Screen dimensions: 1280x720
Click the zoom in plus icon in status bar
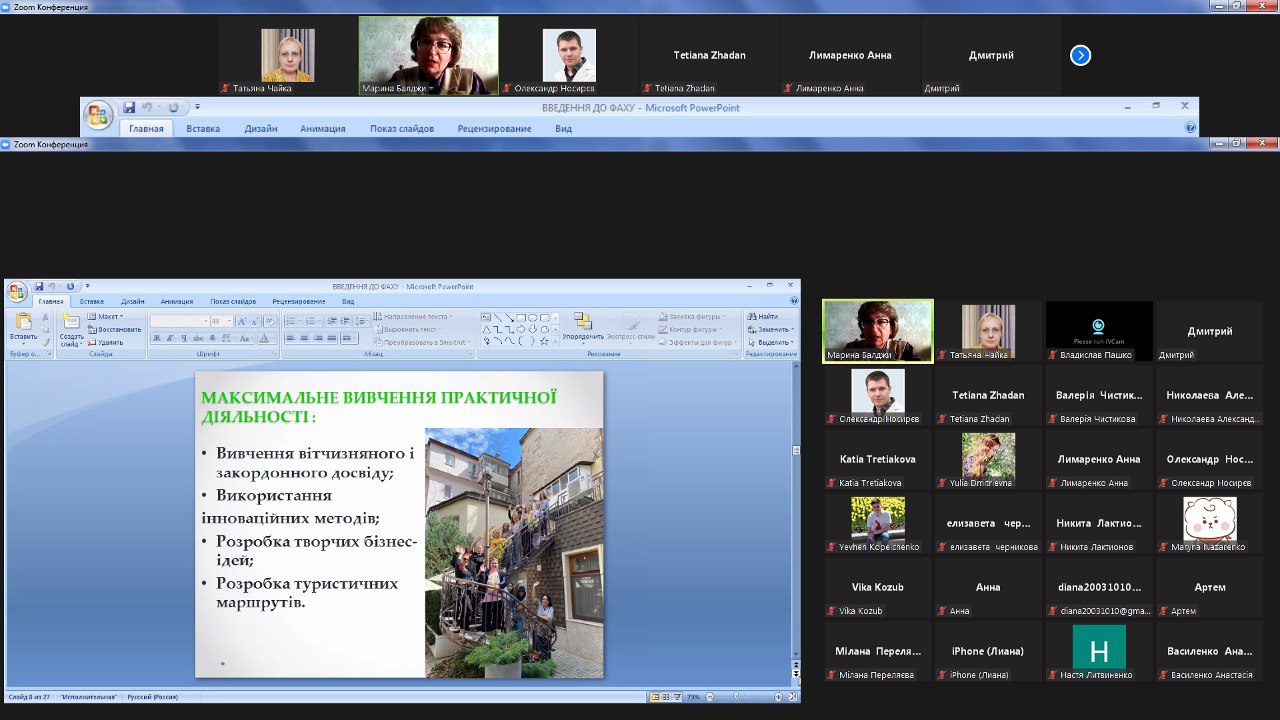(778, 696)
